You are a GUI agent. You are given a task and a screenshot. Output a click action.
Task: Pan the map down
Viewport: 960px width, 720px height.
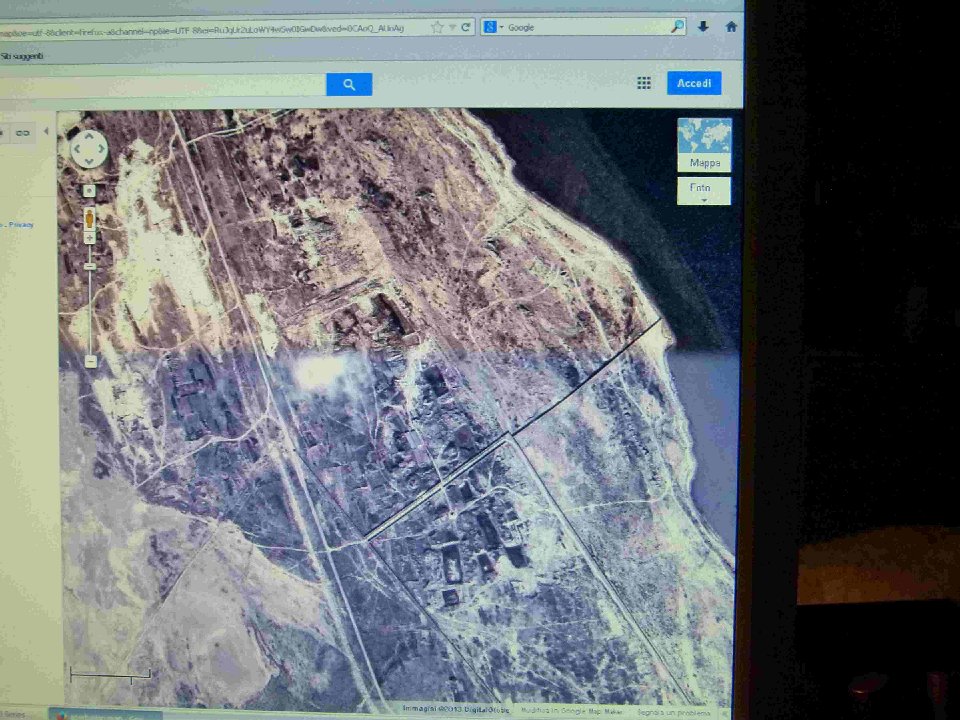click(89, 161)
